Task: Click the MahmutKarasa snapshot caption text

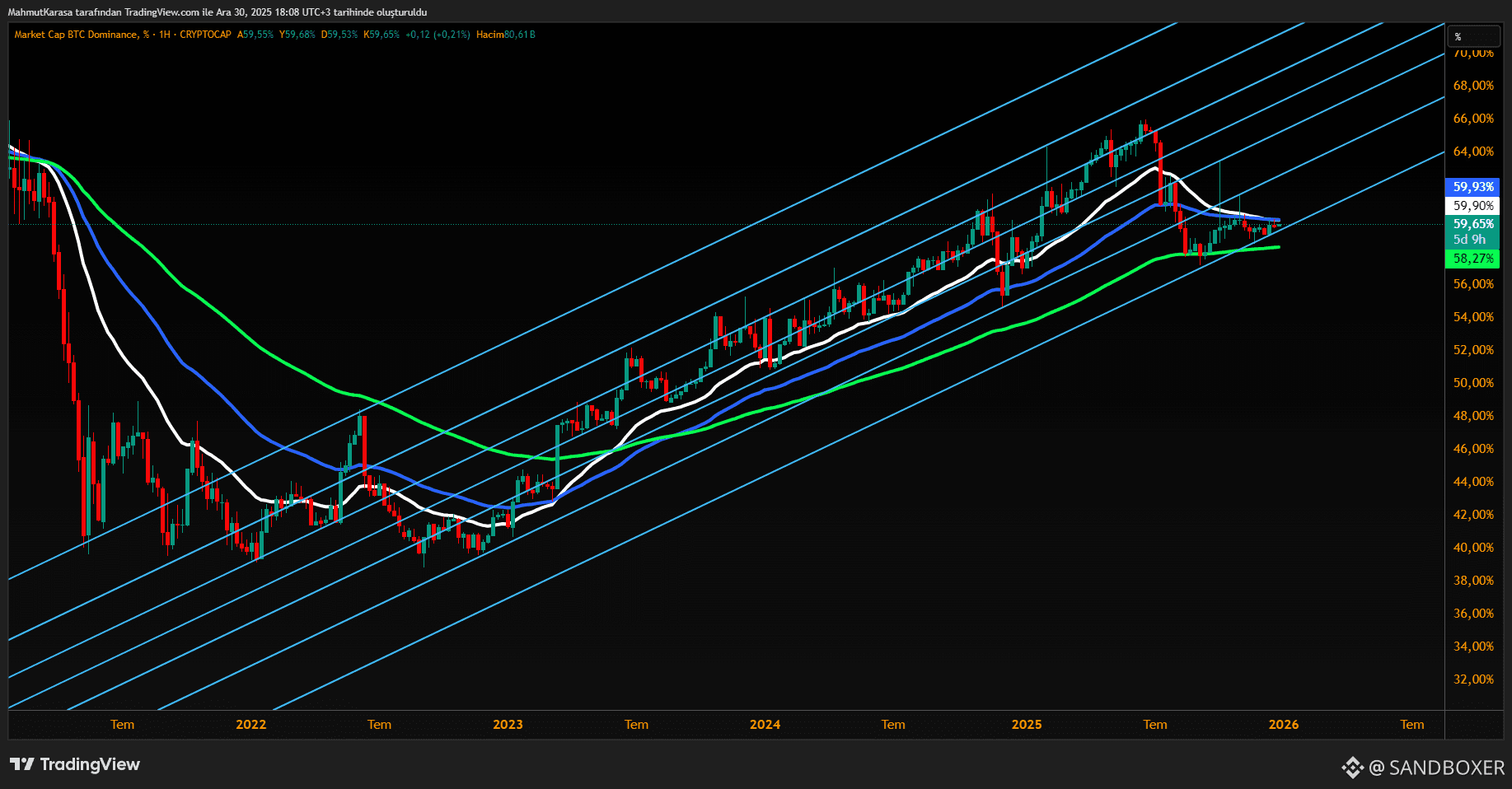Action: point(218,12)
